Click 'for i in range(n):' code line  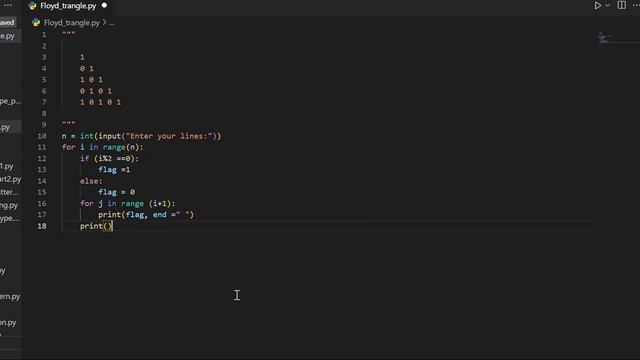102,147
